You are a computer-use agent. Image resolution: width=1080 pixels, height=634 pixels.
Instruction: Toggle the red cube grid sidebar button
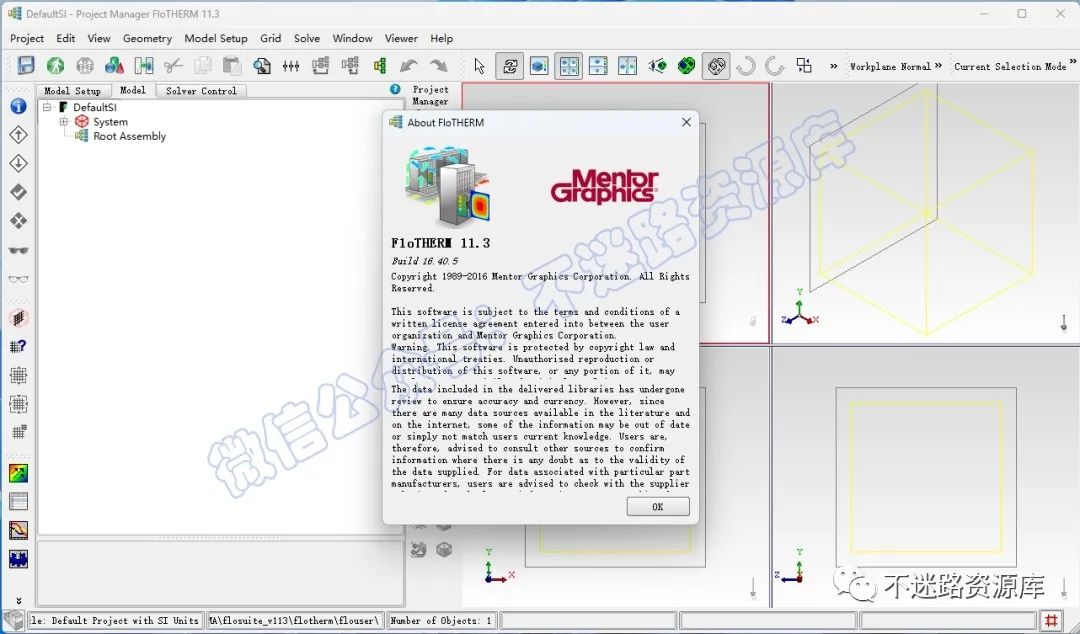coord(19,318)
